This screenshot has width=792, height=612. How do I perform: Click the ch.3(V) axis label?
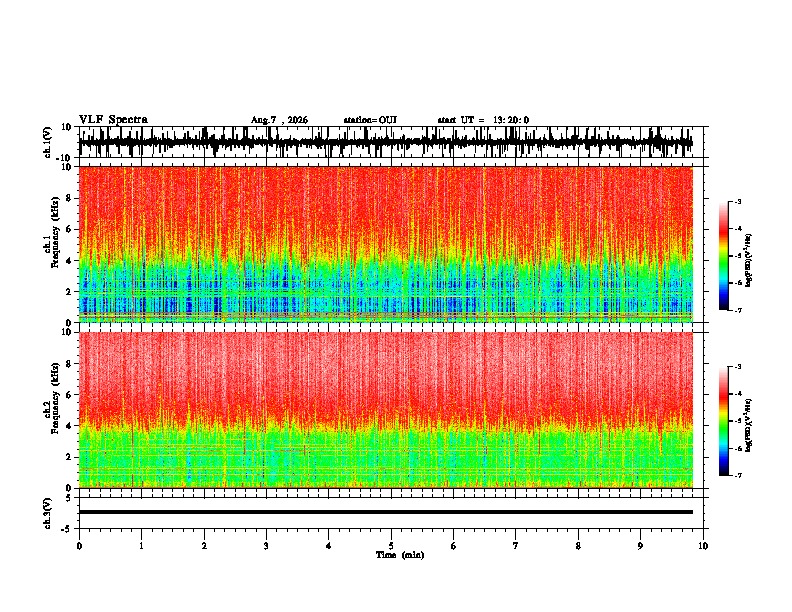(x=48, y=513)
